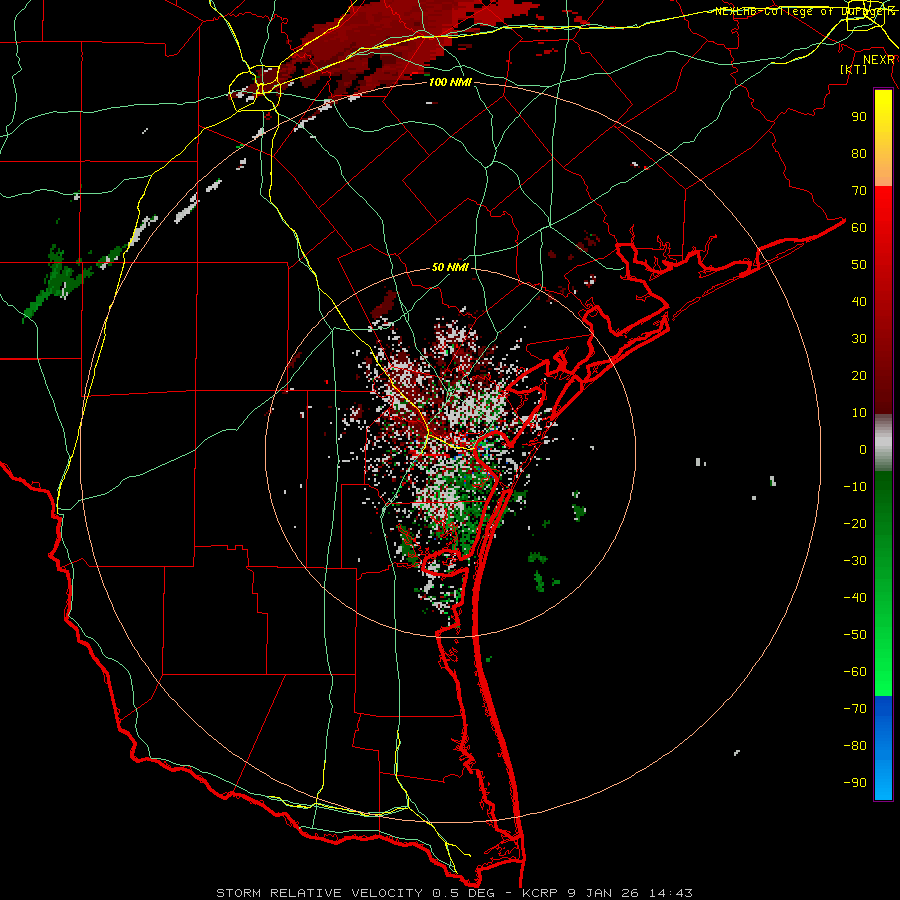900x900 pixels.
Task: Click the -30 scale value
Action: pyautogui.click(x=855, y=561)
